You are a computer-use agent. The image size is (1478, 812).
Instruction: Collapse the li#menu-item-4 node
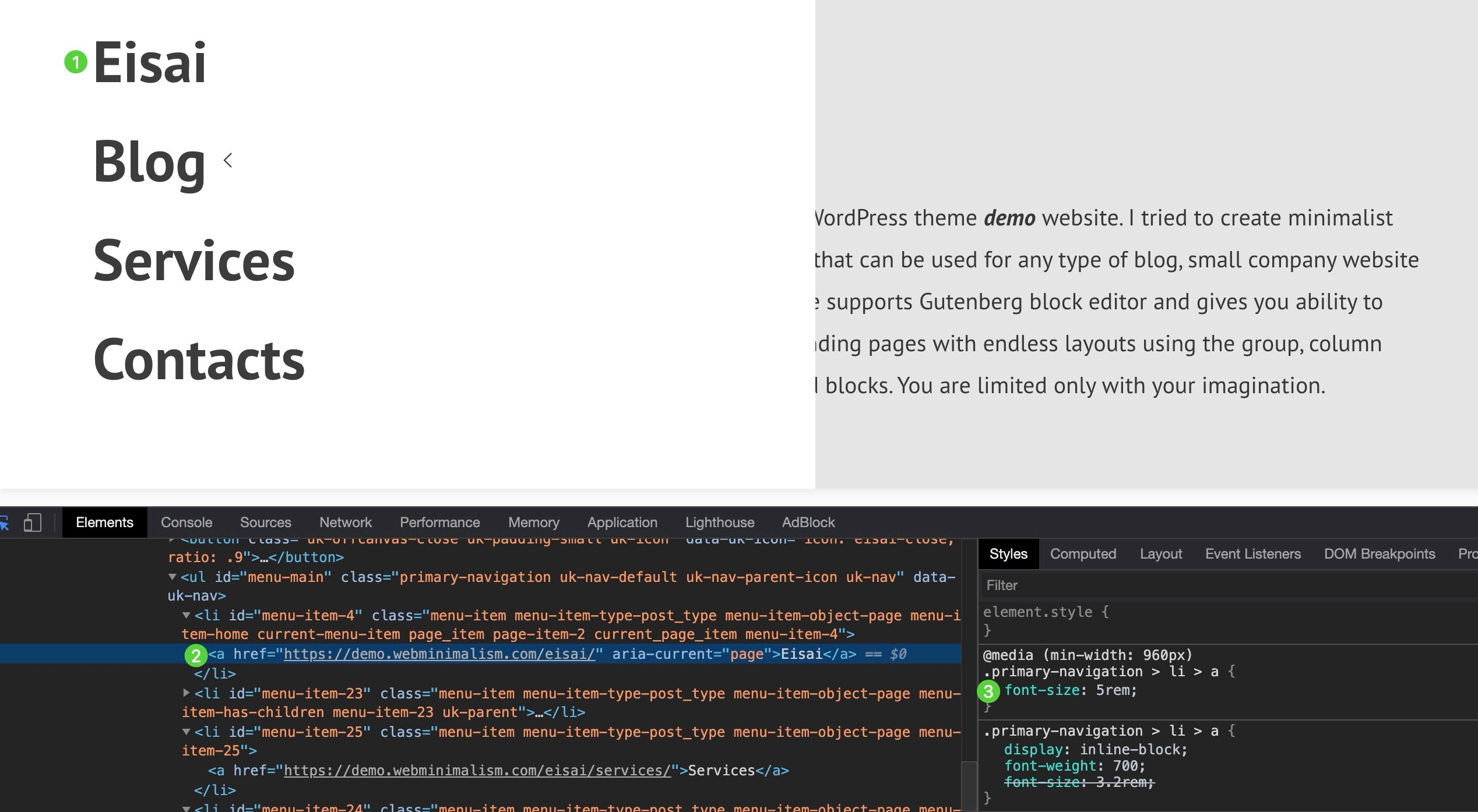pos(186,615)
